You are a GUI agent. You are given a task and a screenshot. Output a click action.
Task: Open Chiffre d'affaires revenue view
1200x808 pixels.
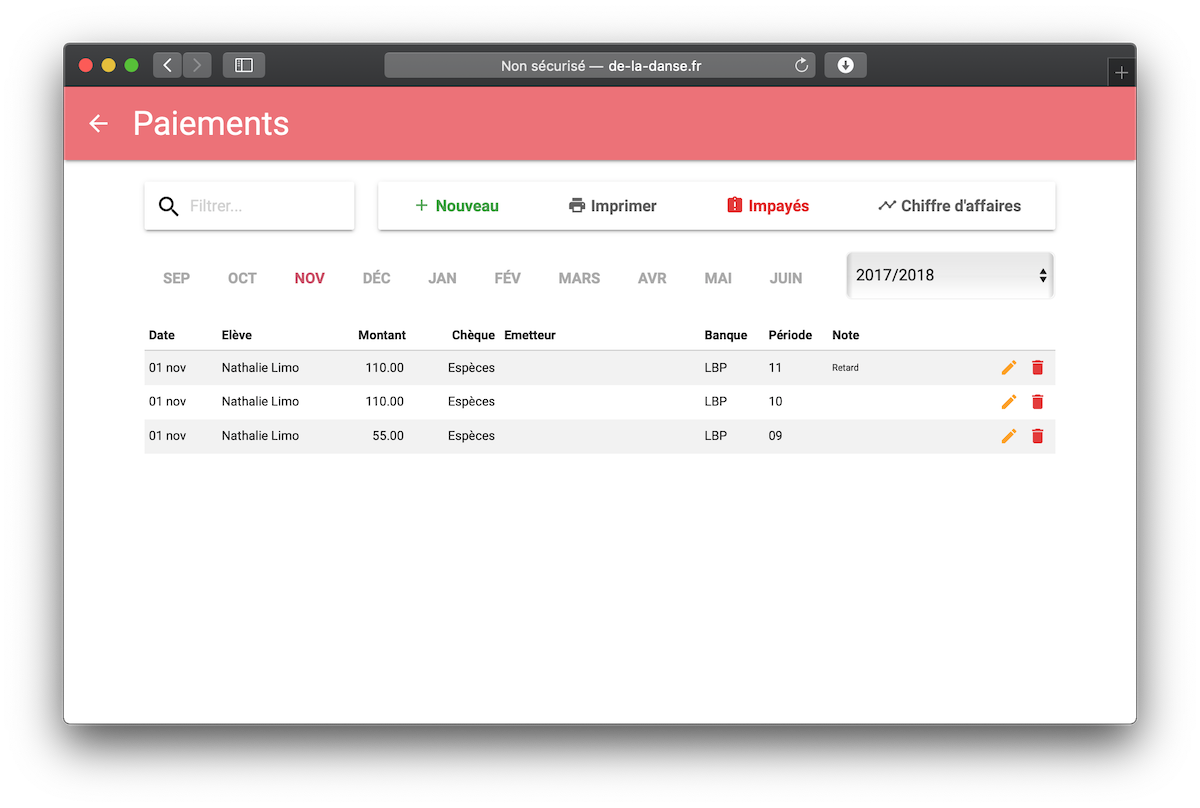[x=949, y=206]
